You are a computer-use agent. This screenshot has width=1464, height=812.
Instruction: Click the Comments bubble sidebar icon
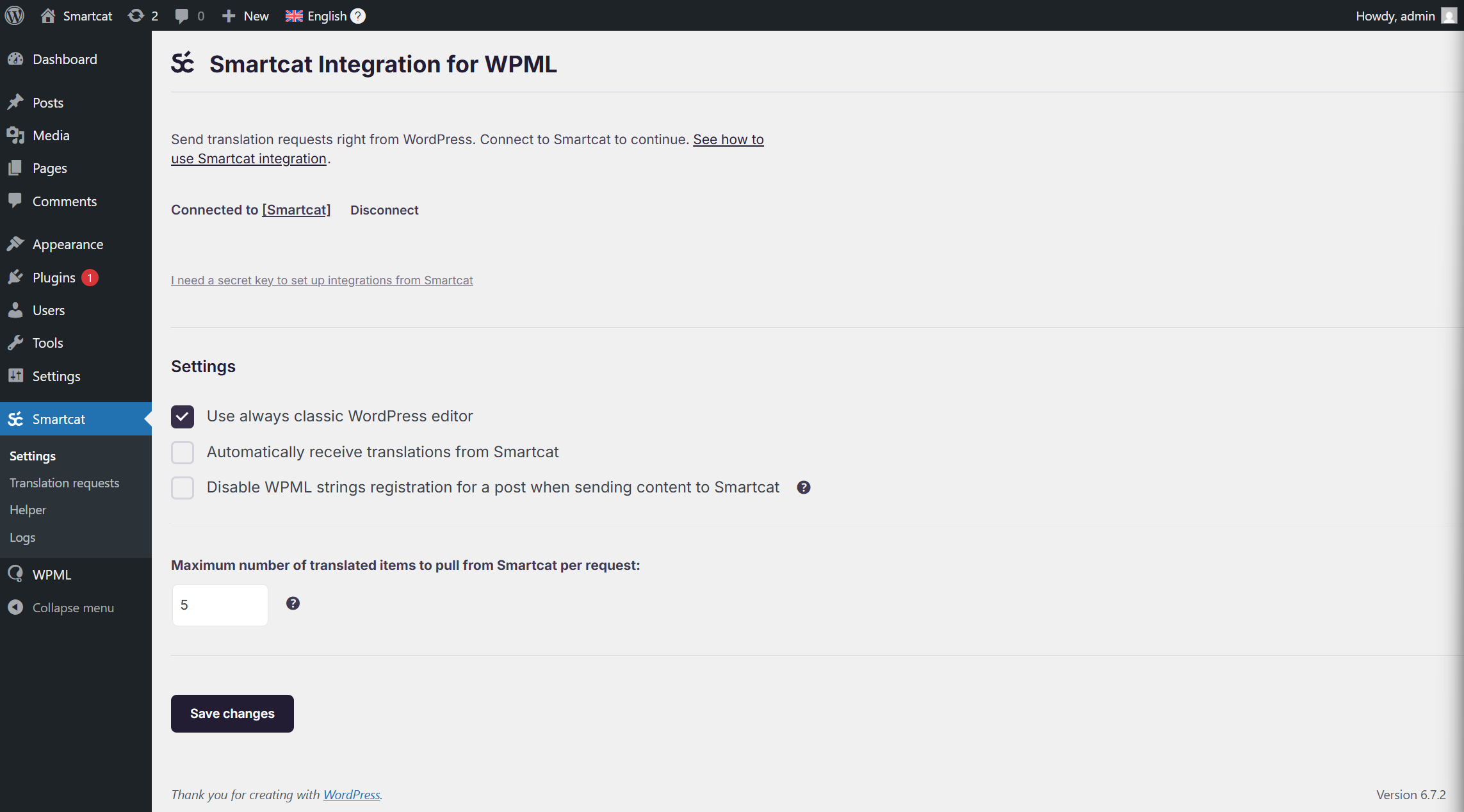click(x=16, y=201)
